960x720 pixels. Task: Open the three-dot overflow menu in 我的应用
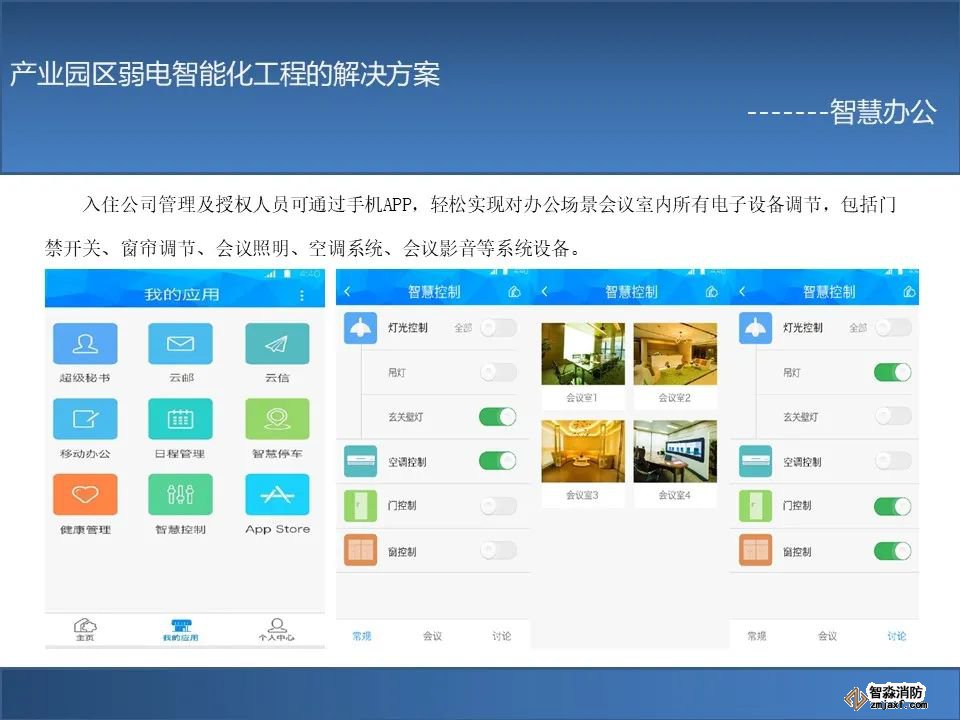click(x=303, y=295)
